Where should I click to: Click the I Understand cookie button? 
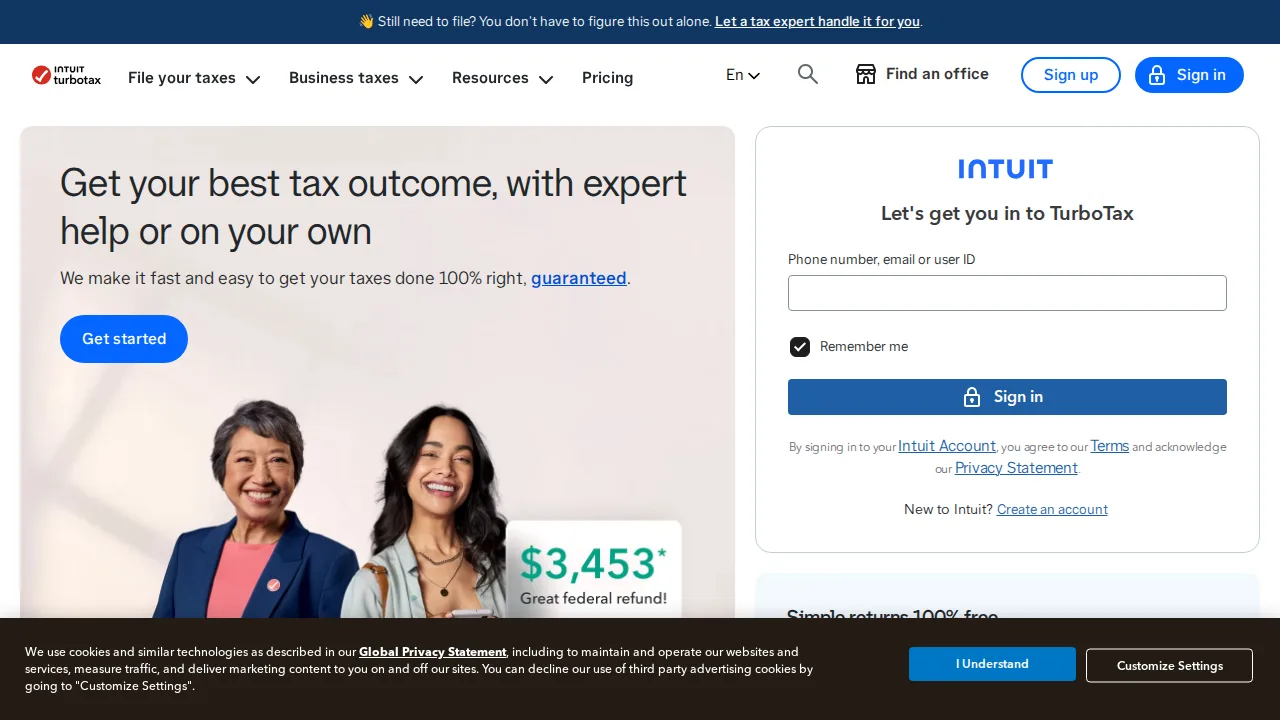click(x=992, y=664)
